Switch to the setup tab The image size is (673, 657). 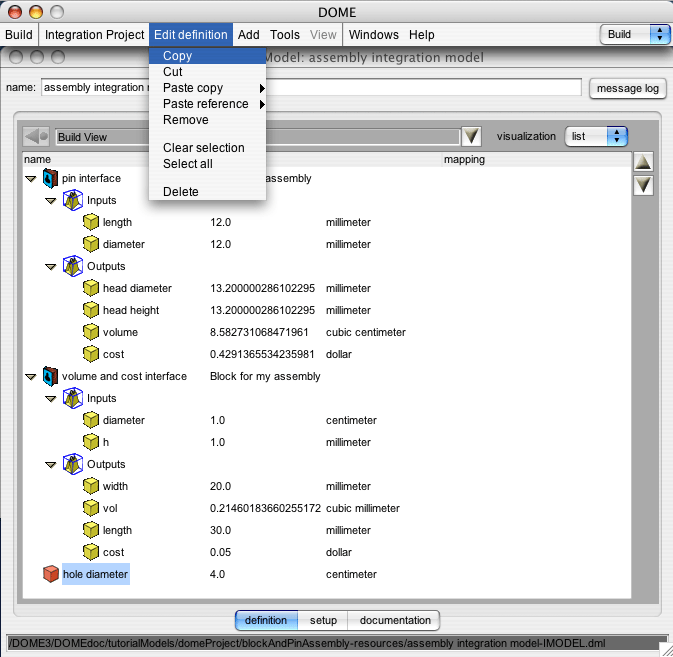[x=323, y=620]
